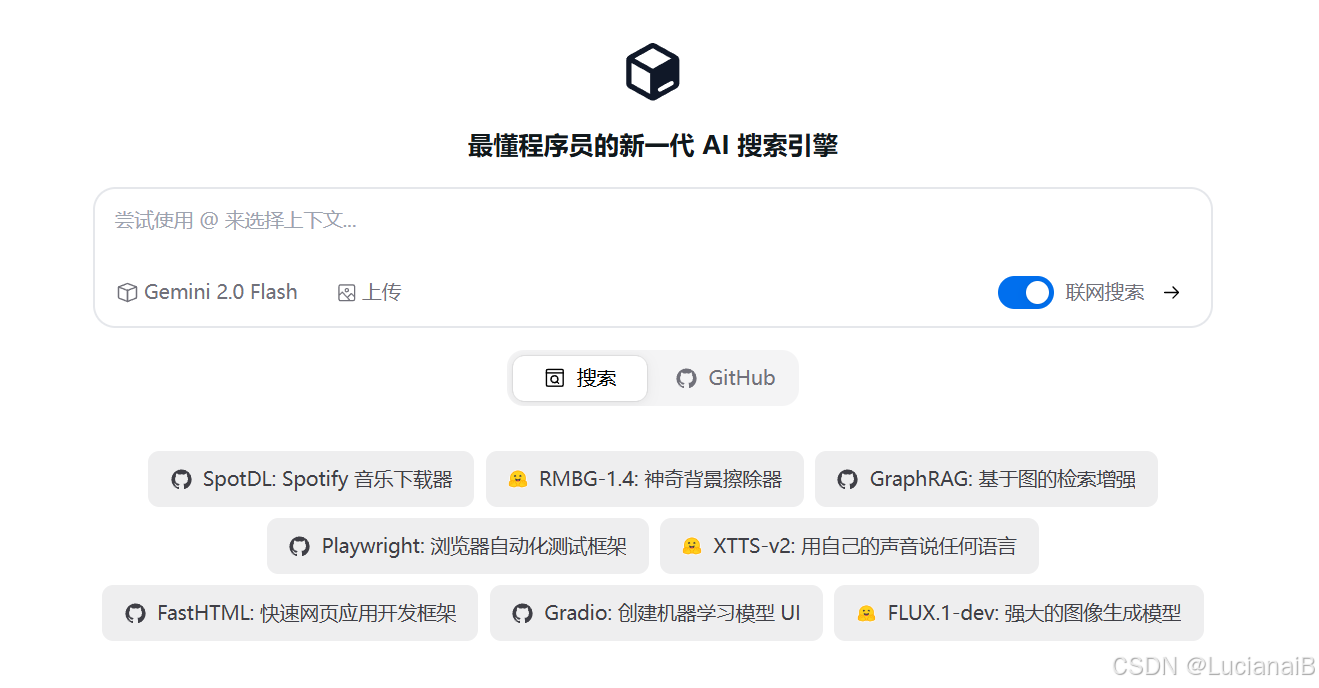Click Hugging Face emoji on XTTS-v2 chip

pos(691,546)
